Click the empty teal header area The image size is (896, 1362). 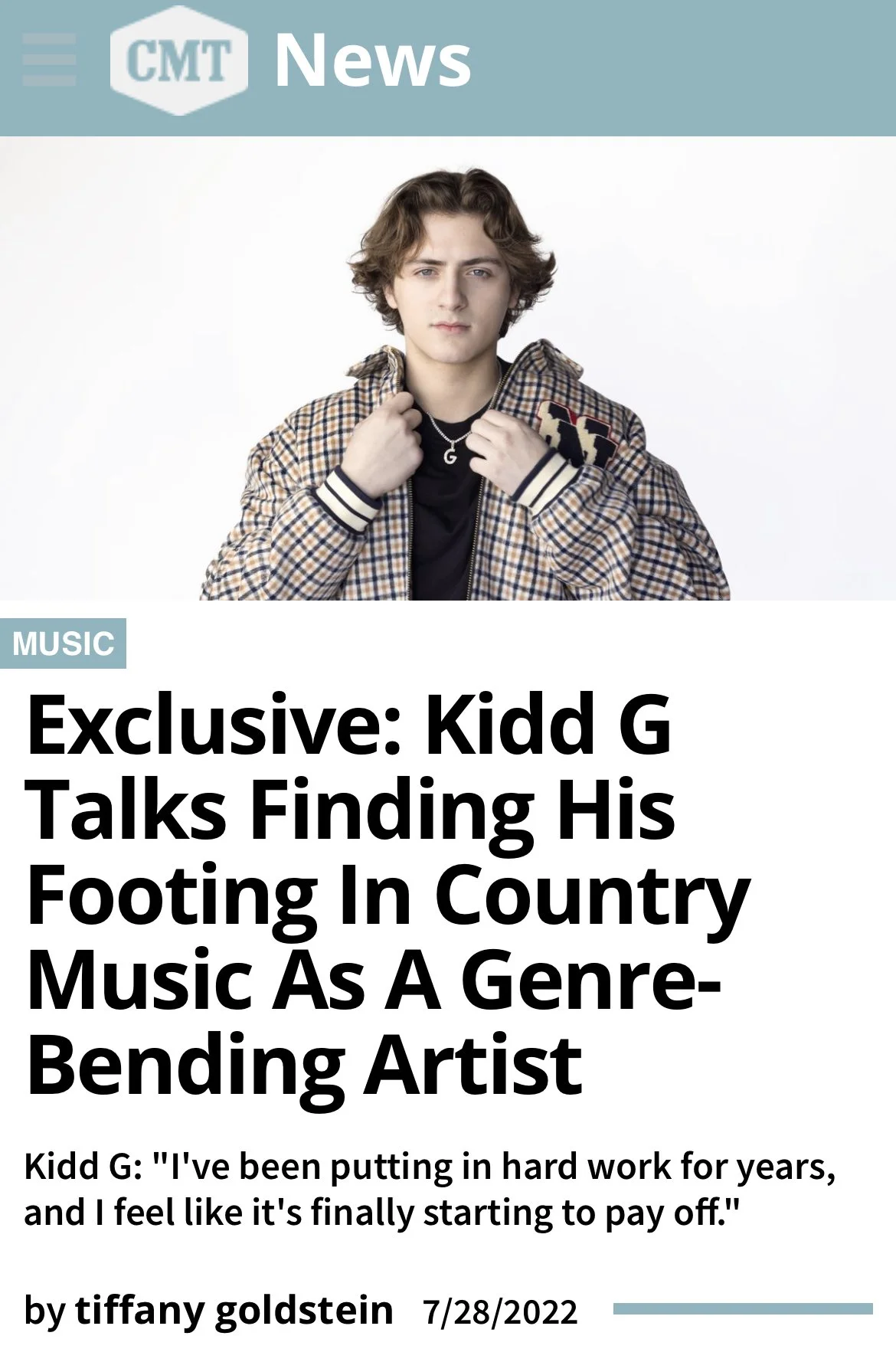(x=682, y=67)
